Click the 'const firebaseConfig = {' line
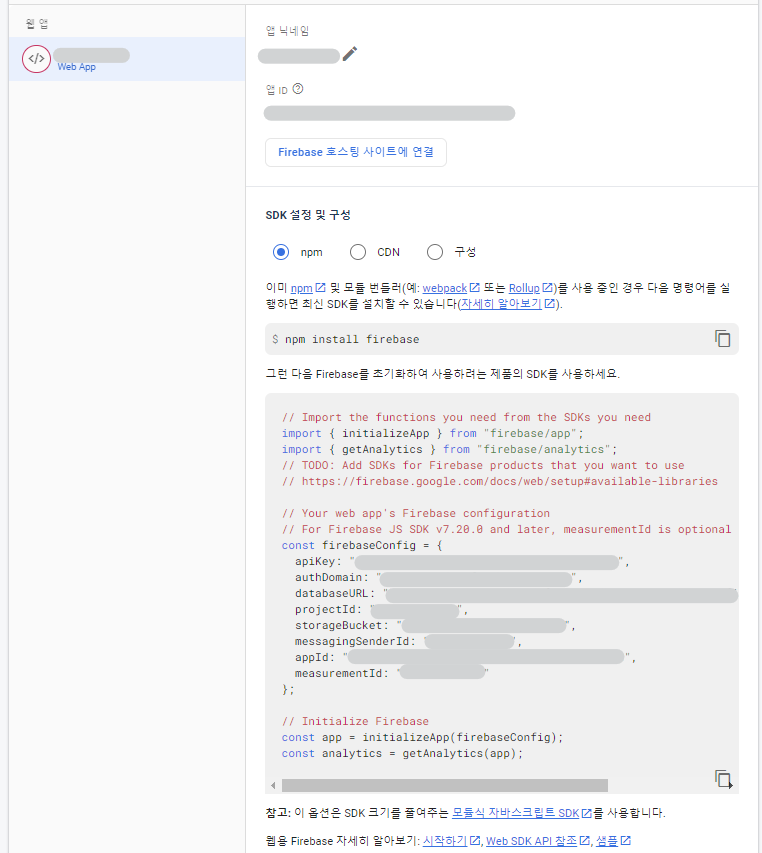The width and height of the screenshot is (762, 853). (362, 545)
